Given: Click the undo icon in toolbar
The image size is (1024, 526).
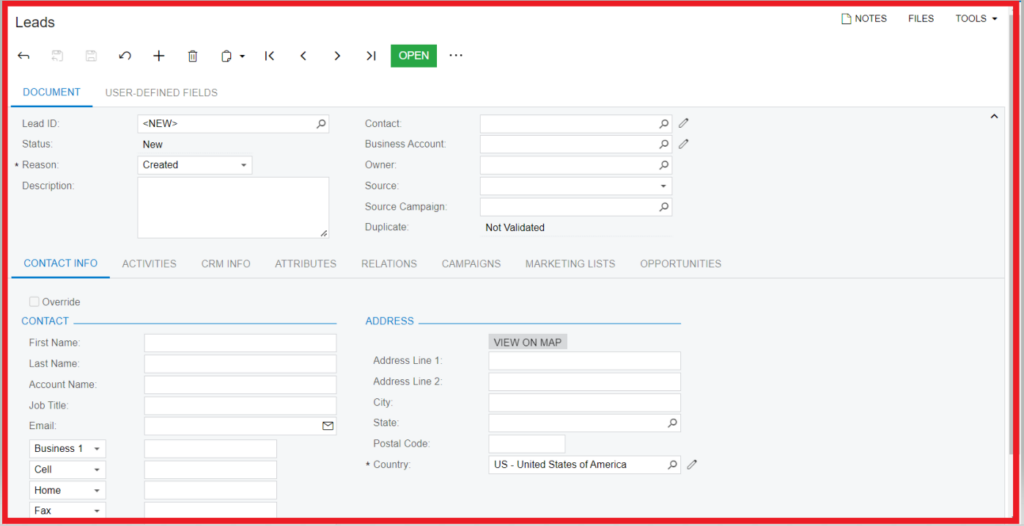Looking at the screenshot, I should (x=125, y=56).
